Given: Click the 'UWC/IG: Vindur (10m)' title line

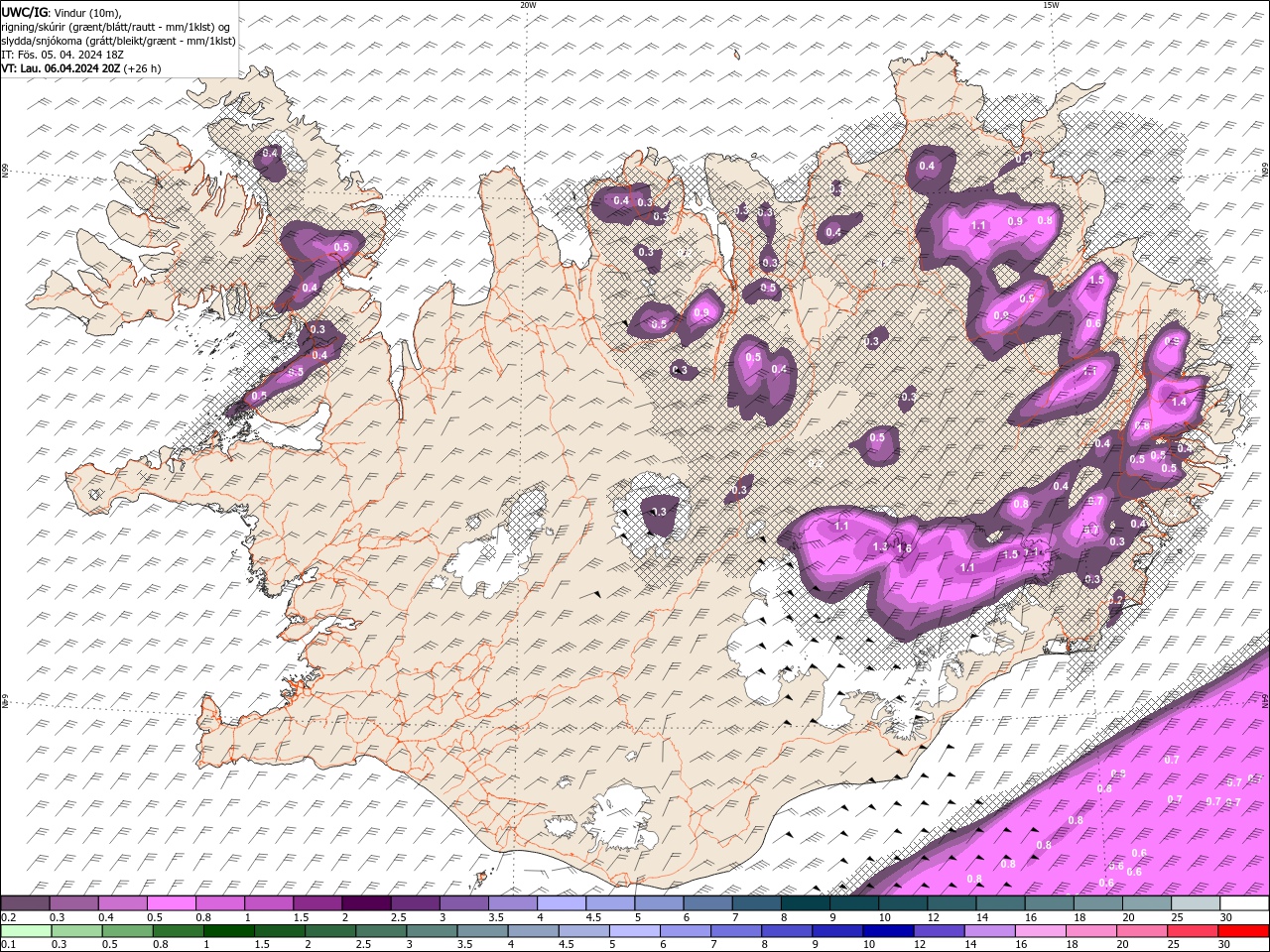Looking at the screenshot, I should 62,12.
